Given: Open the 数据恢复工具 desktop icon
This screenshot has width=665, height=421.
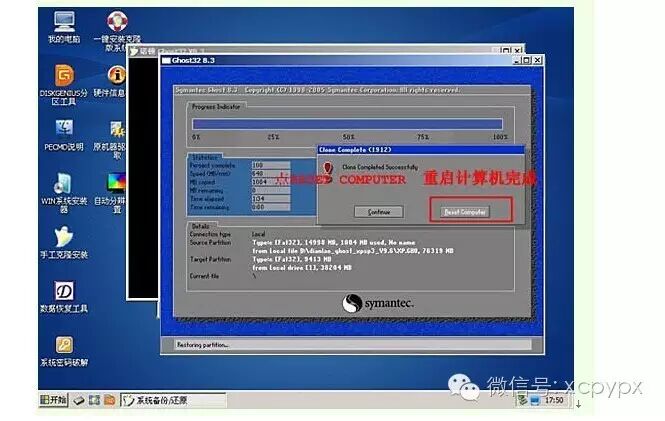Looking at the screenshot, I should (x=64, y=296).
